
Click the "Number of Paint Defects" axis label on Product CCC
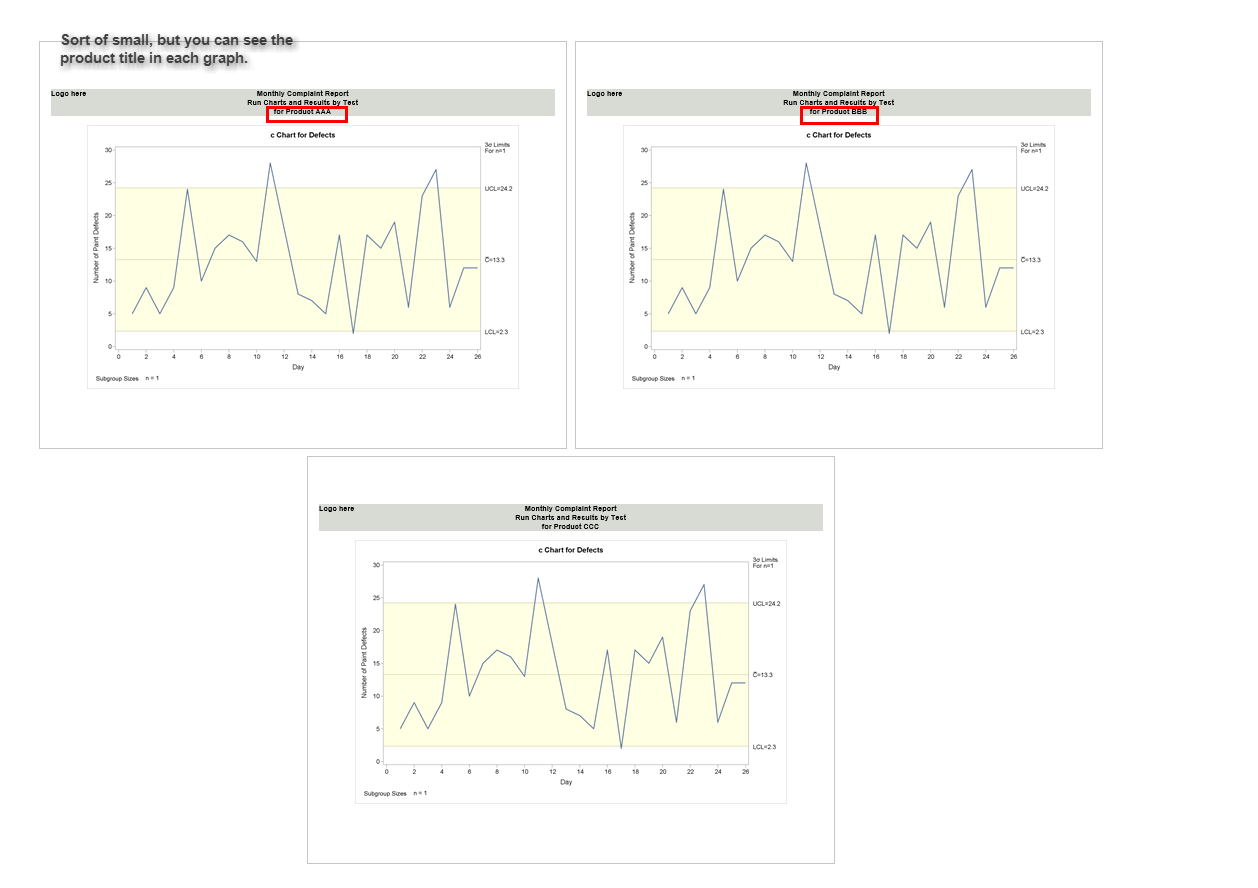(x=364, y=660)
